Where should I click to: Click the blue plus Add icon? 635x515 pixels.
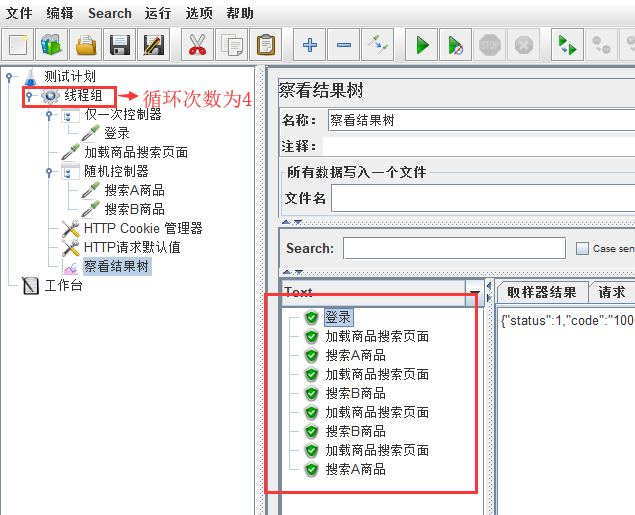click(309, 45)
